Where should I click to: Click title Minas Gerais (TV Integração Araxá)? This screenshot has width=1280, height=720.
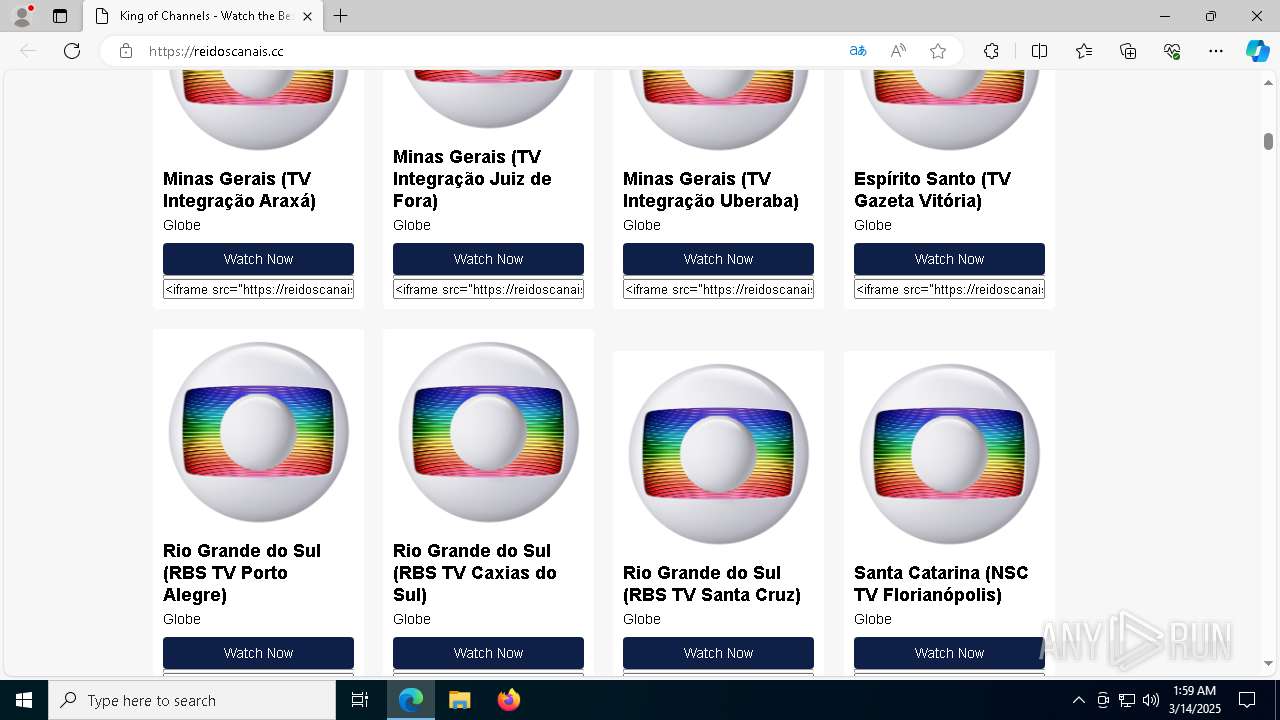[239, 190]
